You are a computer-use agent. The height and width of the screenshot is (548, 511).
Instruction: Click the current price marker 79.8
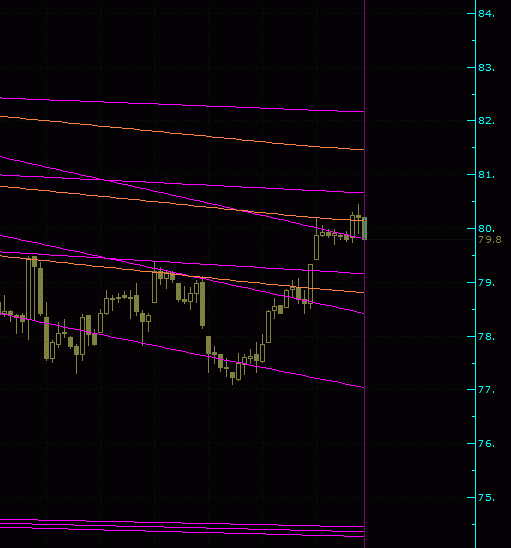[490, 240]
